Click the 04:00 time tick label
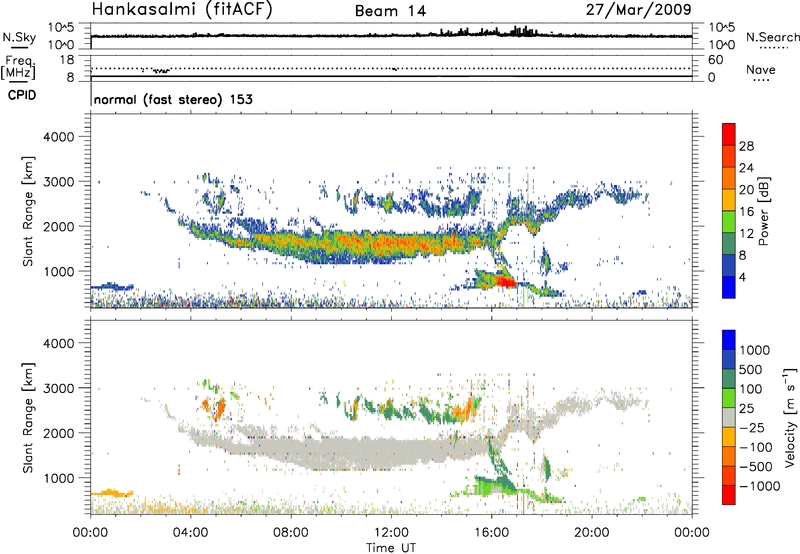This screenshot has height=554, width=800. 190,533
